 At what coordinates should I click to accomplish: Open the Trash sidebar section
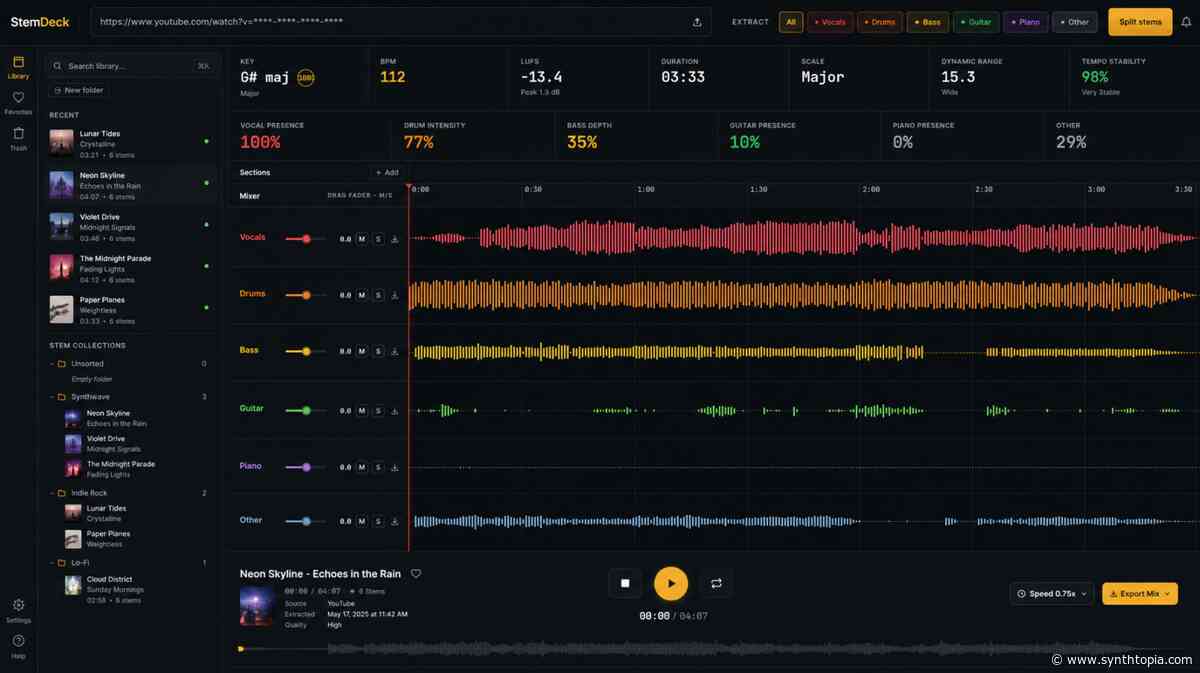18,138
